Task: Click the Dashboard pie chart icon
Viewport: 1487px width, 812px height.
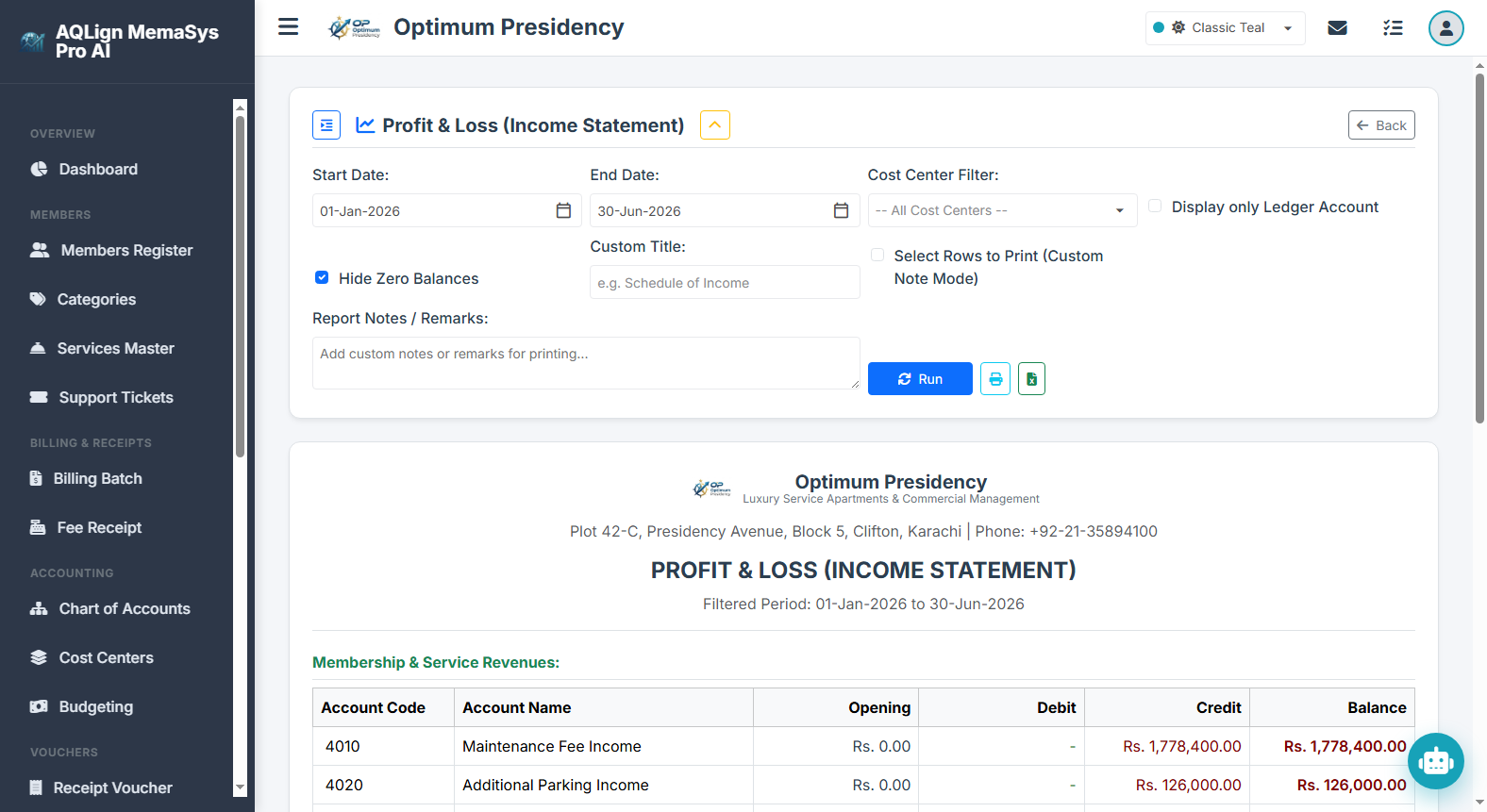Action: 39,169
